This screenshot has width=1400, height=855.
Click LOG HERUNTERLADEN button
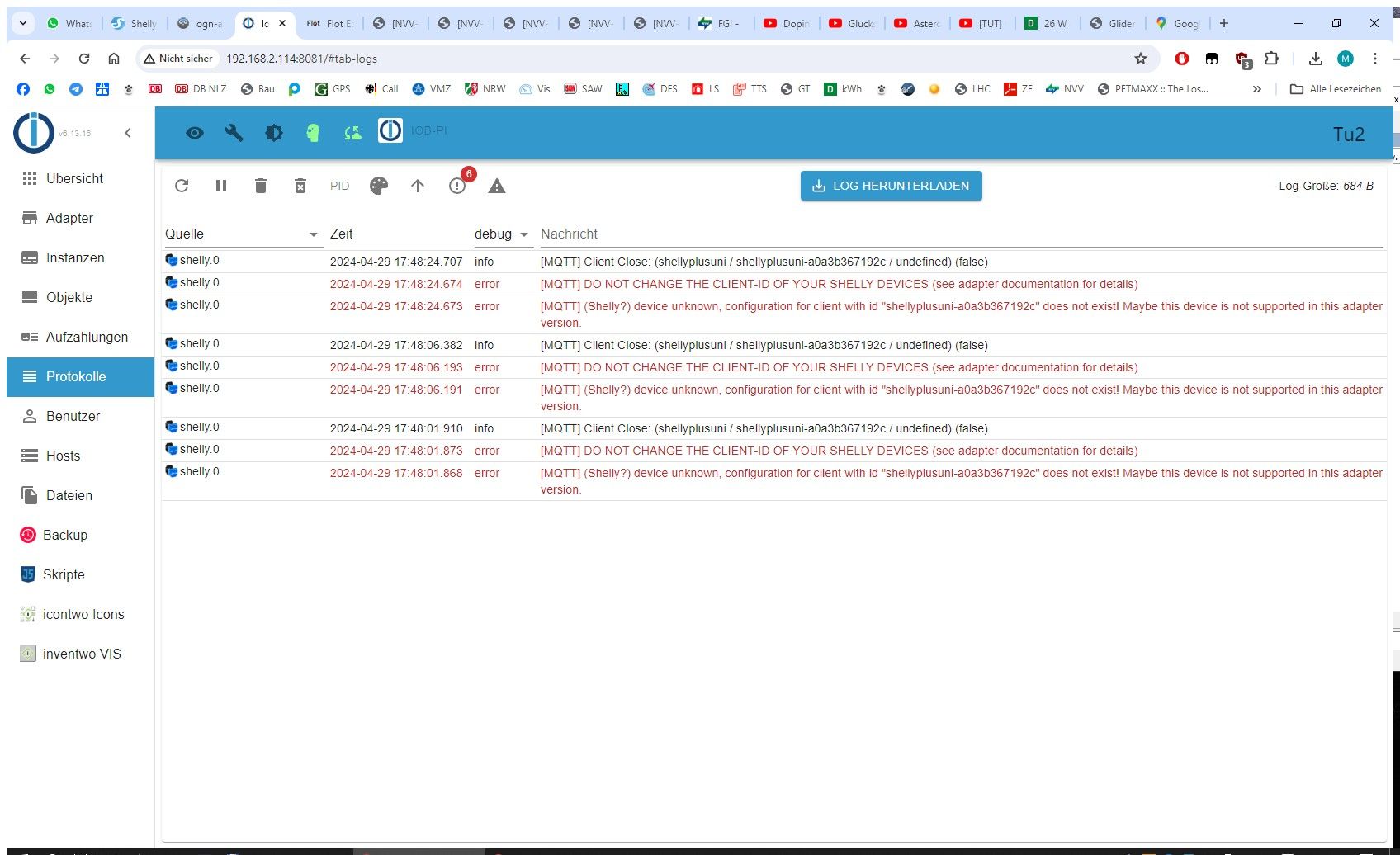(892, 186)
